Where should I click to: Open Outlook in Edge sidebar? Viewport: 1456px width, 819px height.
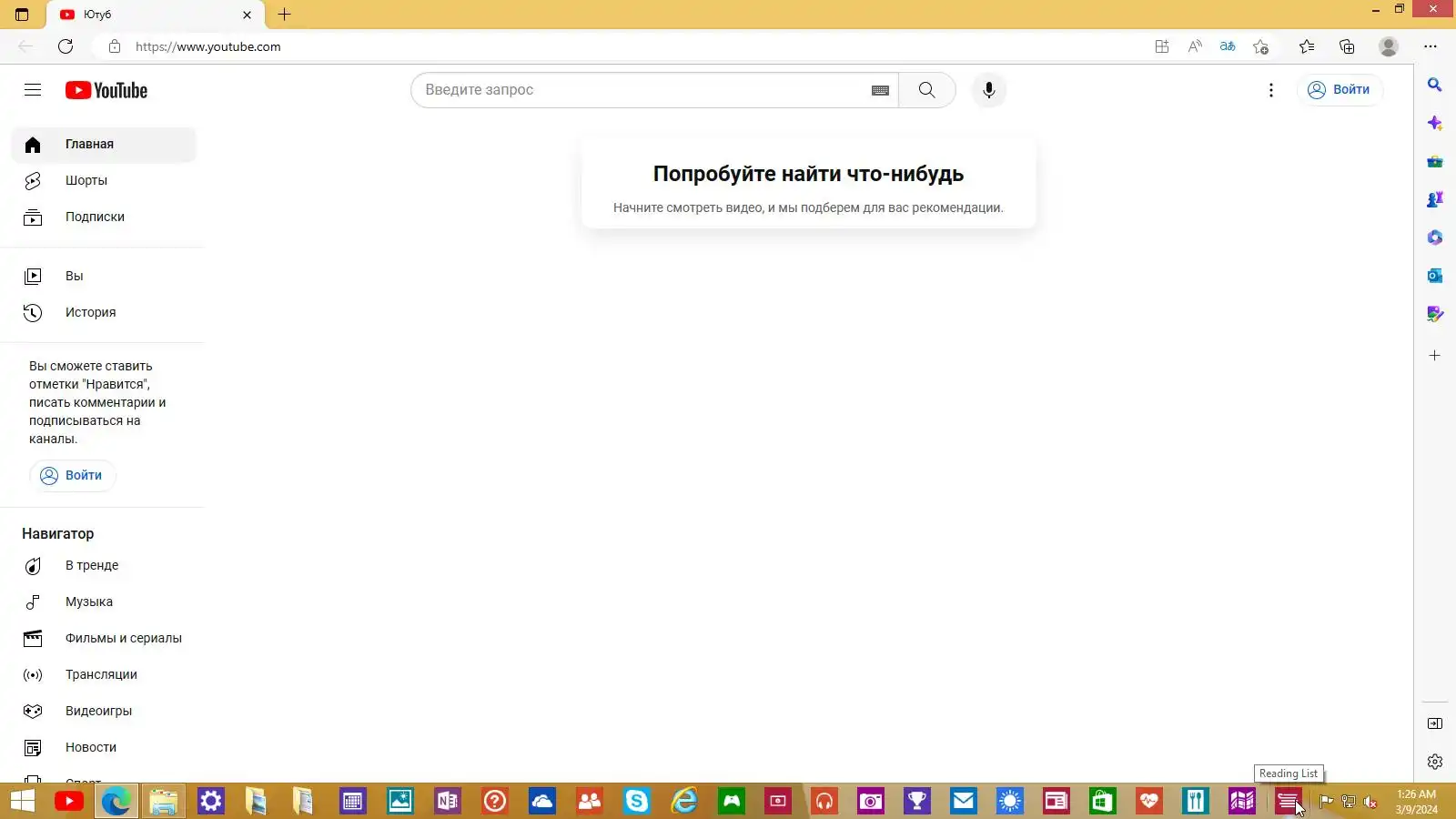pos(1435,276)
